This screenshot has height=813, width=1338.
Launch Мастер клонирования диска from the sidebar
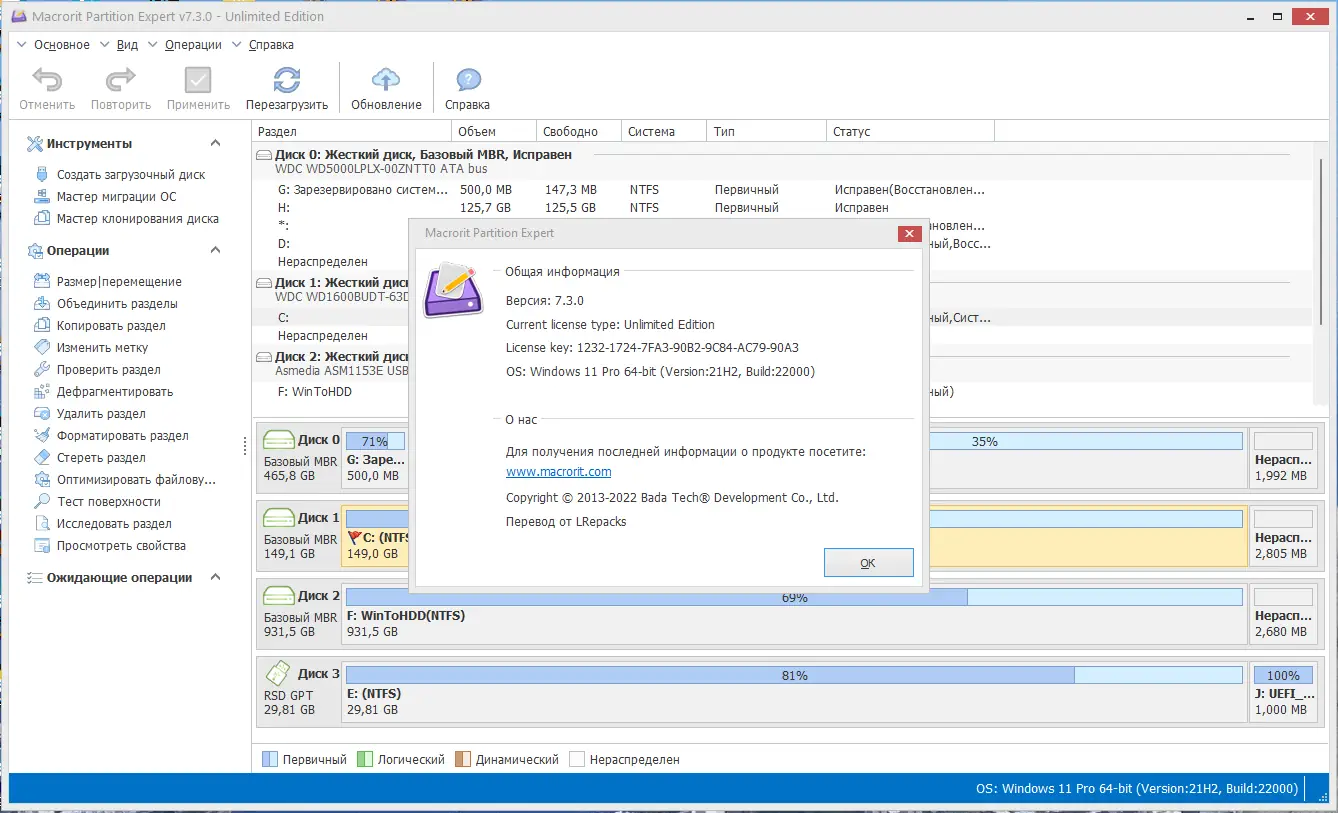137,219
